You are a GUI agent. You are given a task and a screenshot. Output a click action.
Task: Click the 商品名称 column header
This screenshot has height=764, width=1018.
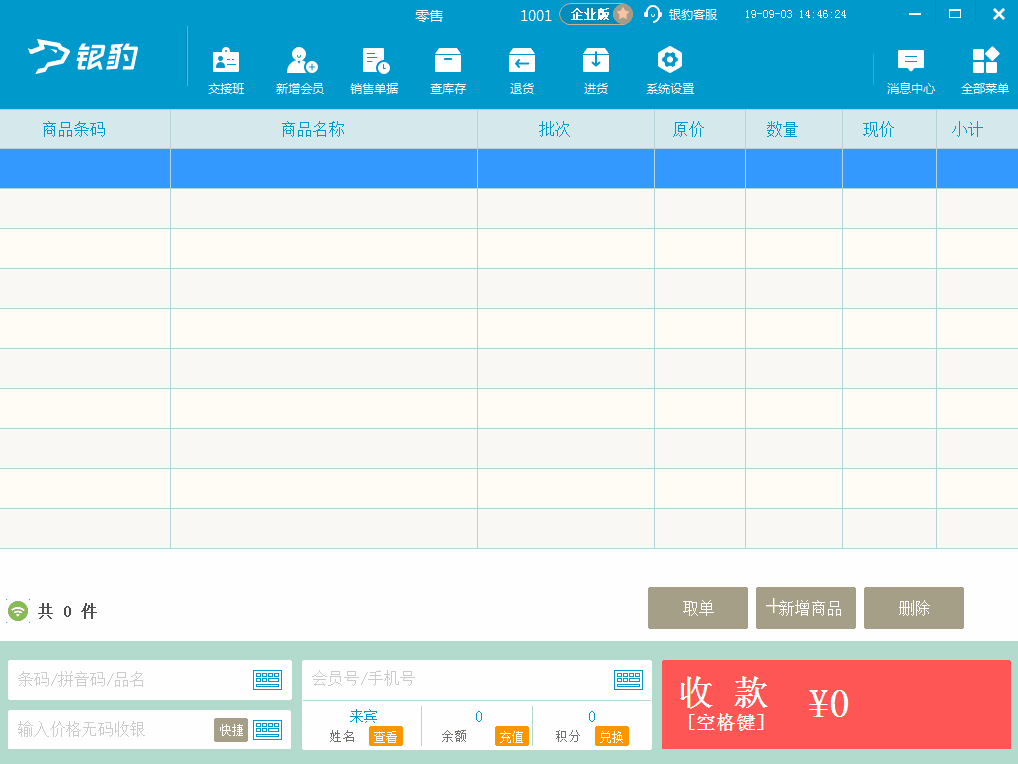(x=324, y=129)
